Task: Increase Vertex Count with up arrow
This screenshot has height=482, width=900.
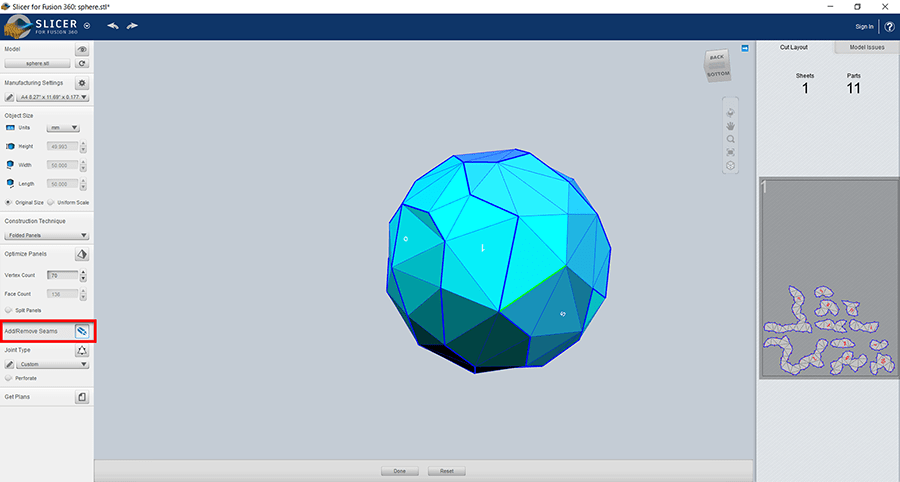Action: pyautogui.click(x=83, y=273)
